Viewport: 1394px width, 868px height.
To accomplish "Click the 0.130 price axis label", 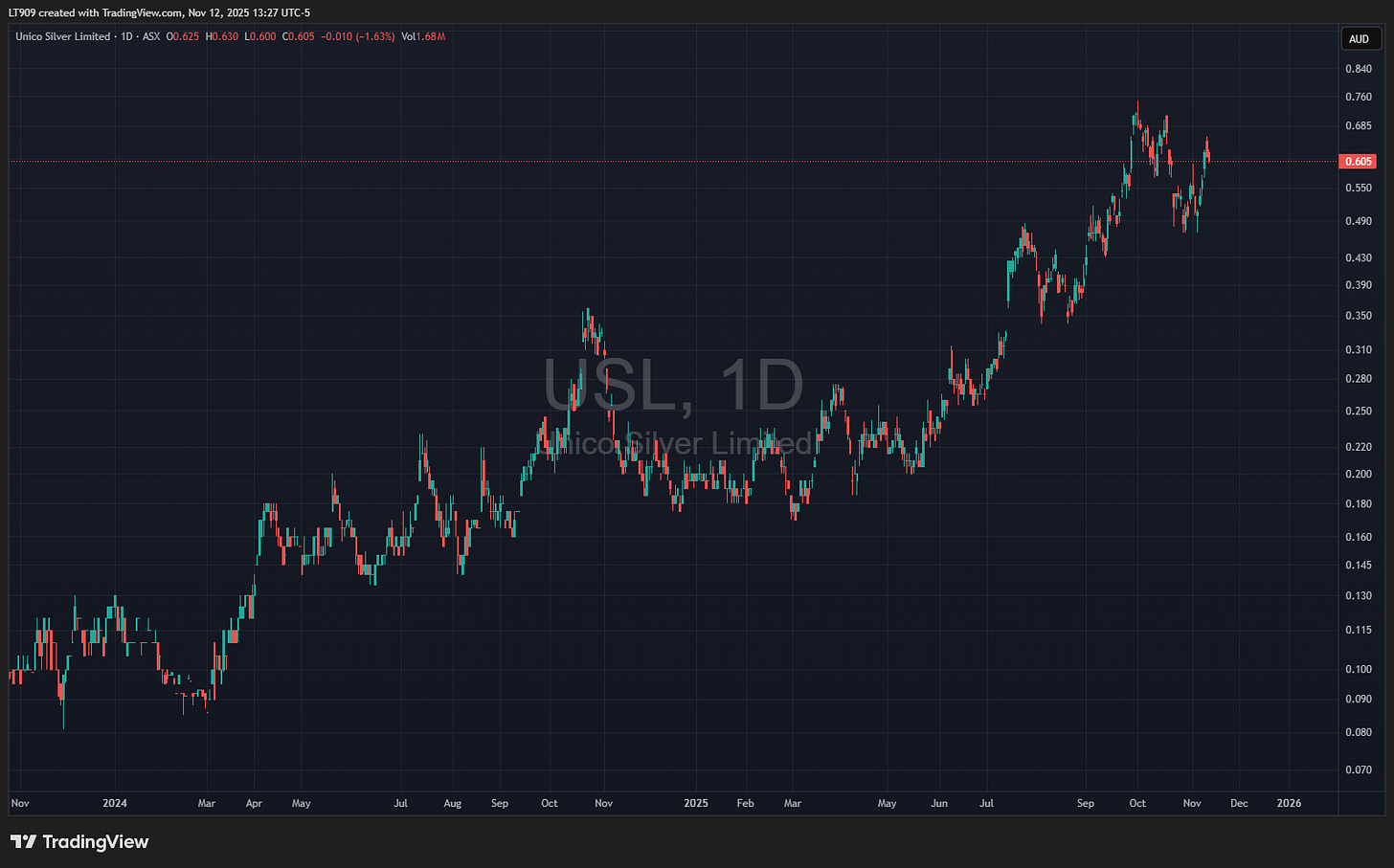I will tap(1358, 596).
